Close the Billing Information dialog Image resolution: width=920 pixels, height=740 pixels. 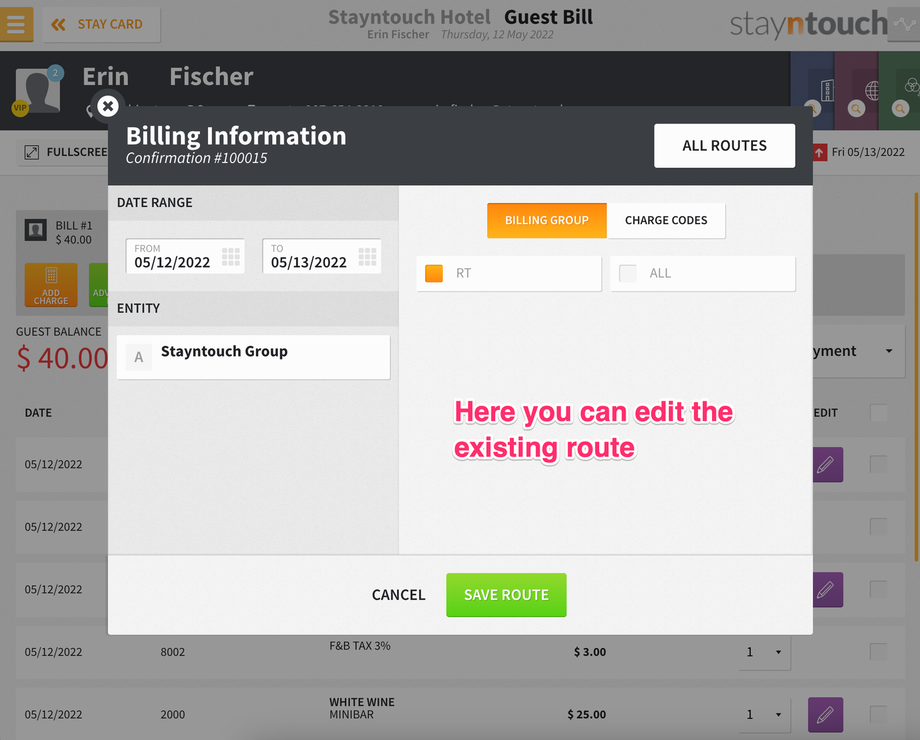108,106
